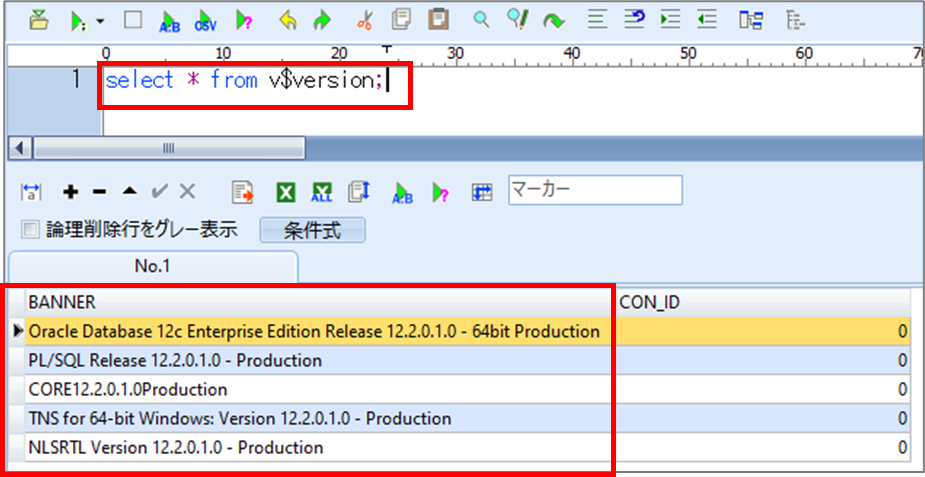
Task: Run SQL with green play icon
Action: click(78, 21)
